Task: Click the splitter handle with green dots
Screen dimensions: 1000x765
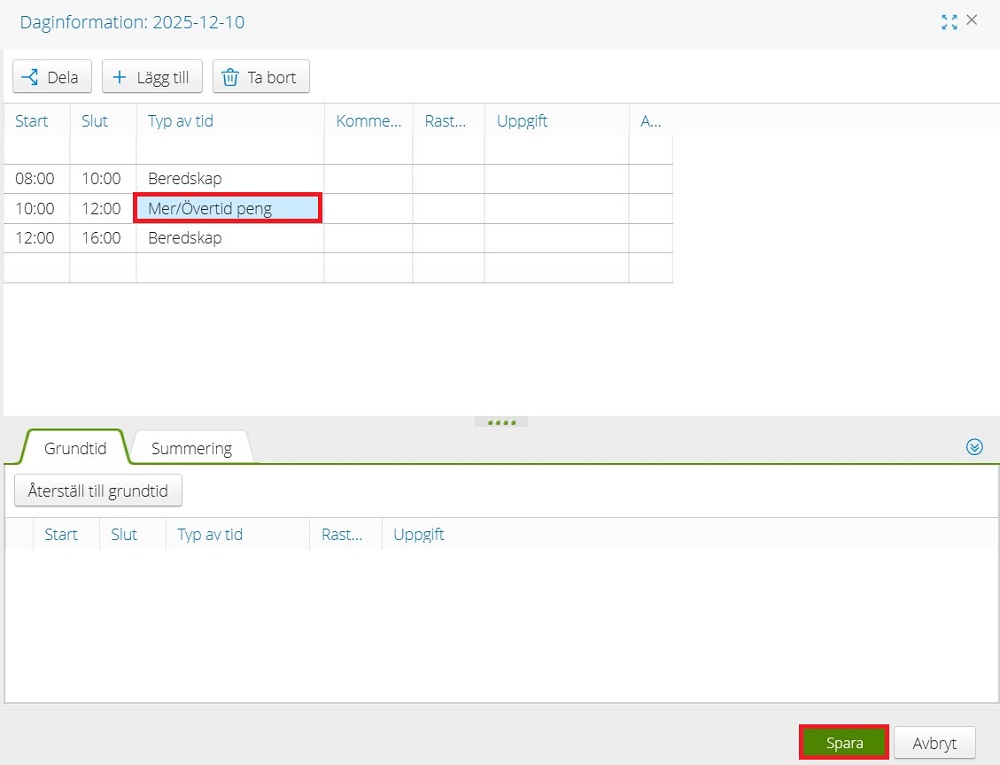Action: point(501,422)
